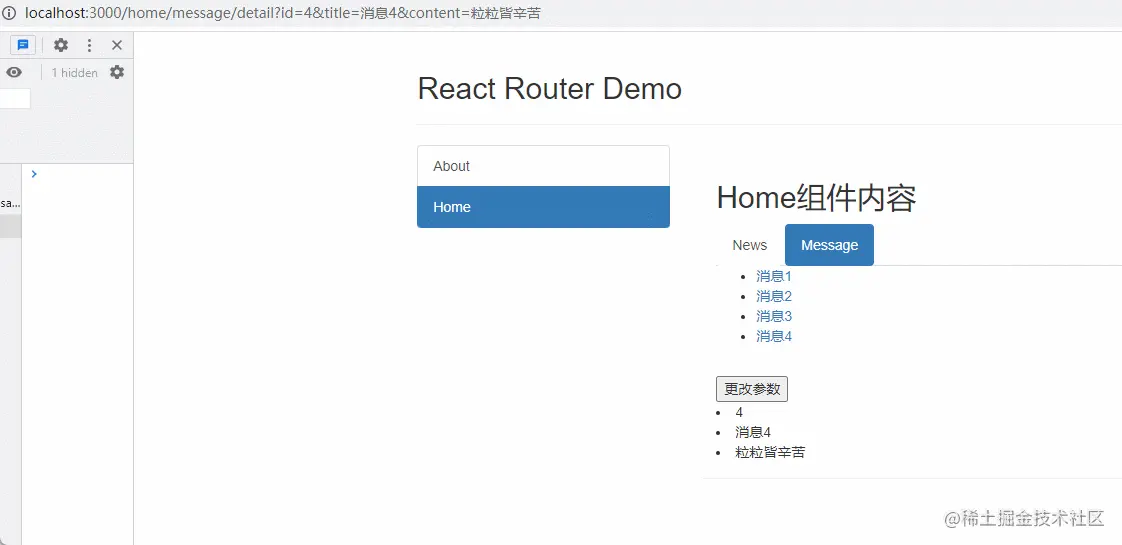Close the DevTools panel
The height and width of the screenshot is (545, 1122).
(x=117, y=45)
